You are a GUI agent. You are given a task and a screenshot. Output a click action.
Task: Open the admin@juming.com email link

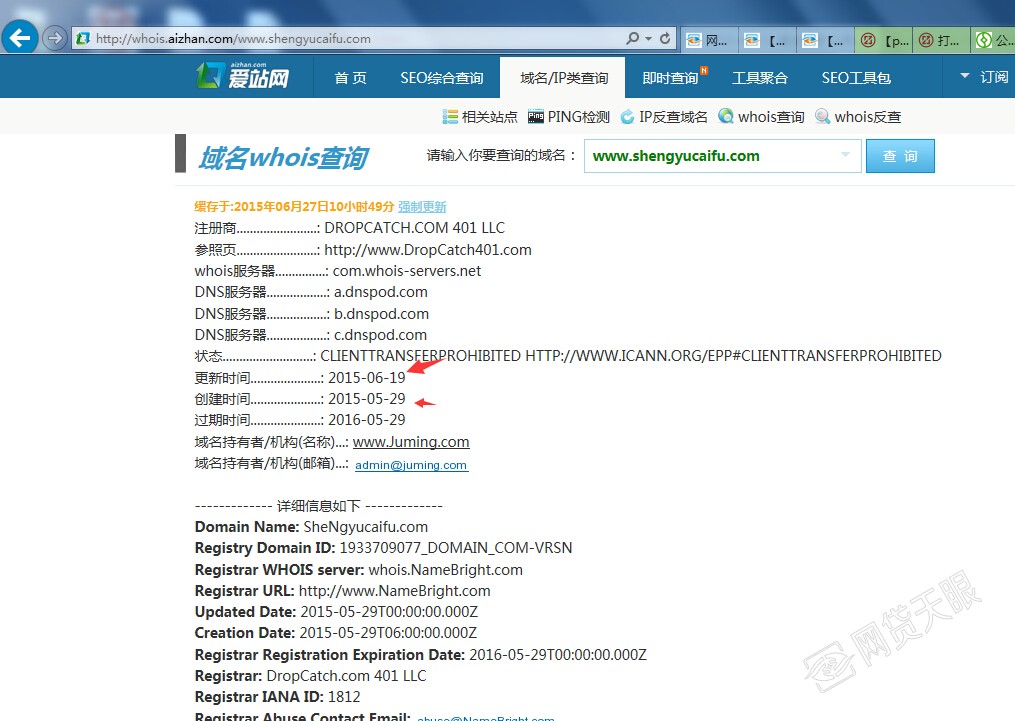coord(411,465)
